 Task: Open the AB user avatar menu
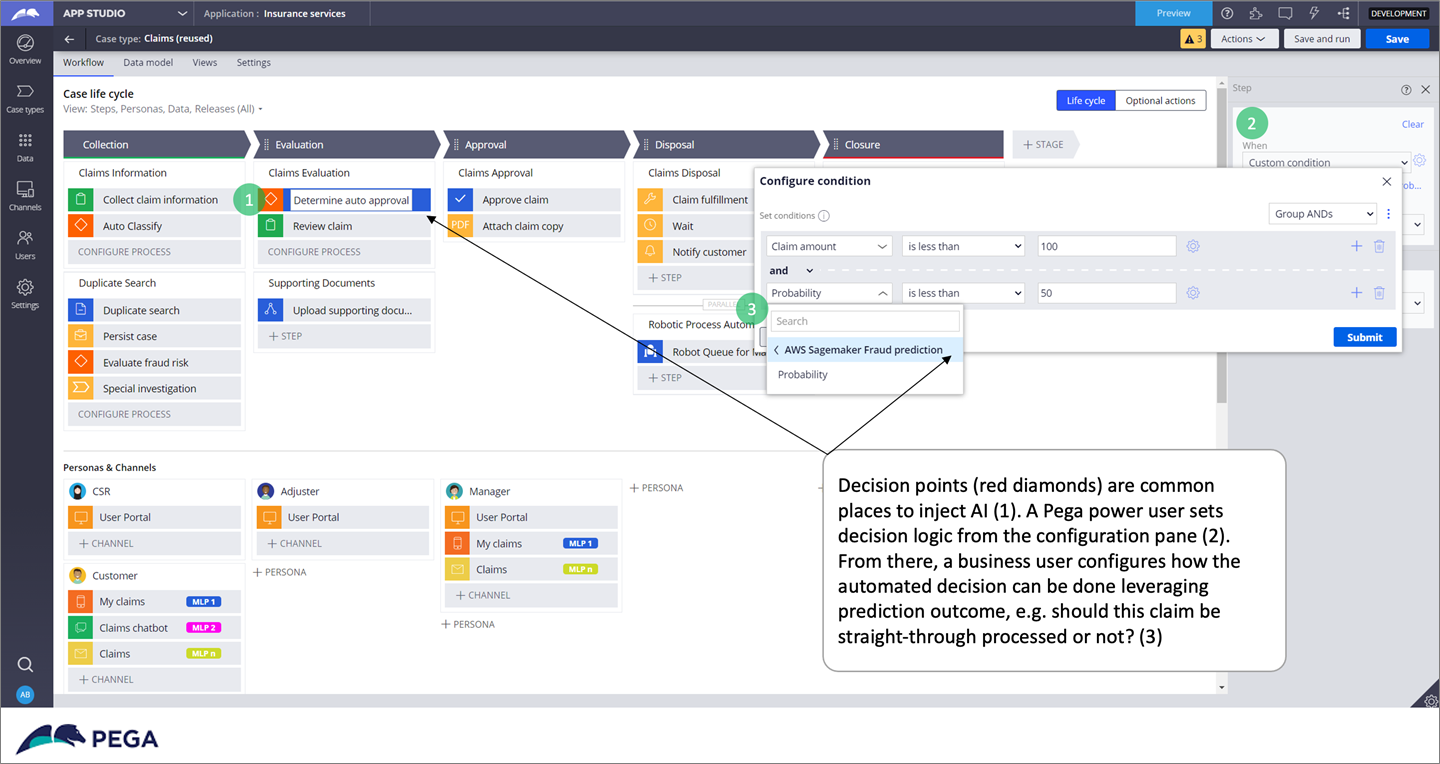[26, 696]
